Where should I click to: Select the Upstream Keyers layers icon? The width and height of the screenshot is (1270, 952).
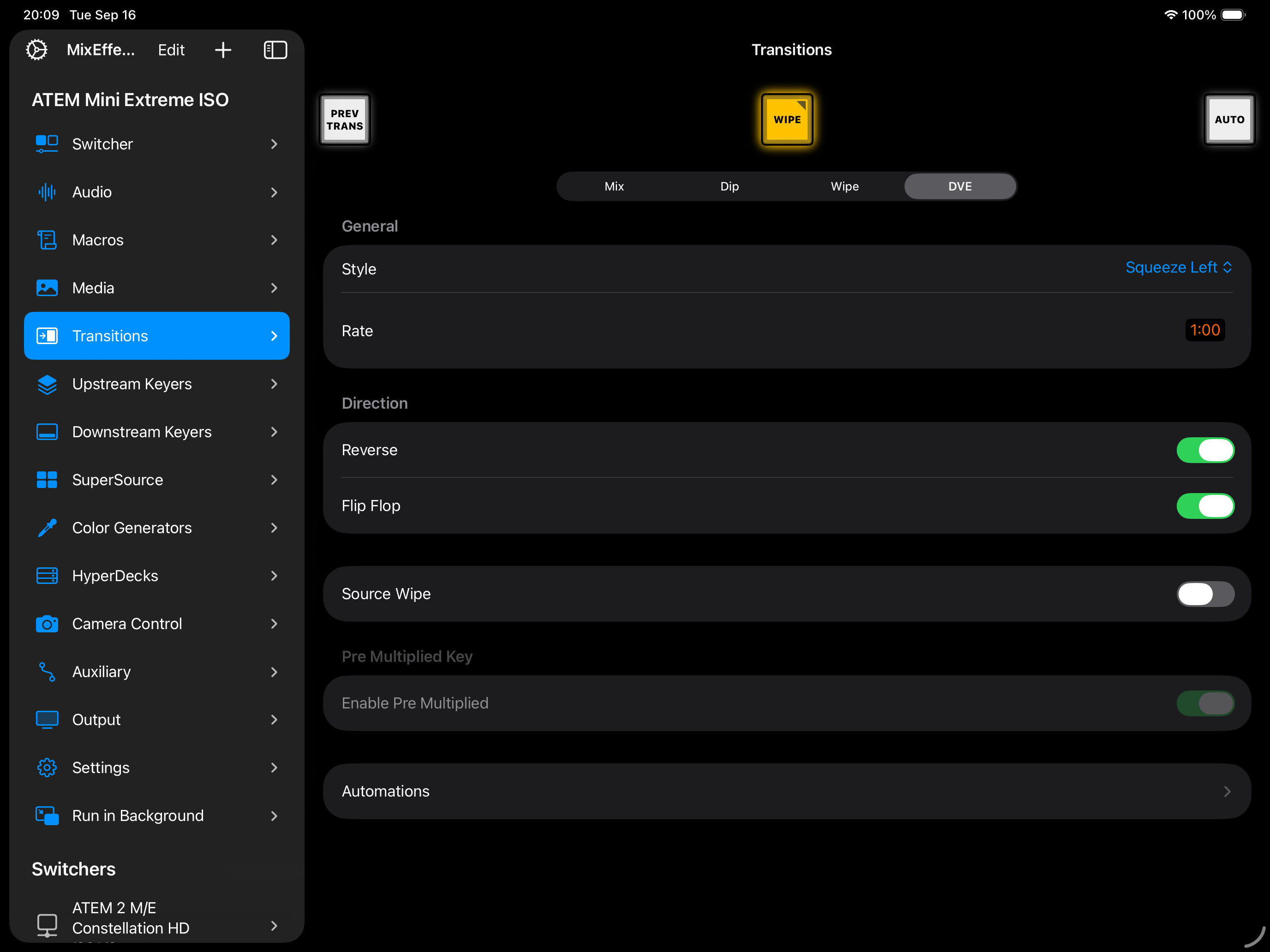coord(47,384)
